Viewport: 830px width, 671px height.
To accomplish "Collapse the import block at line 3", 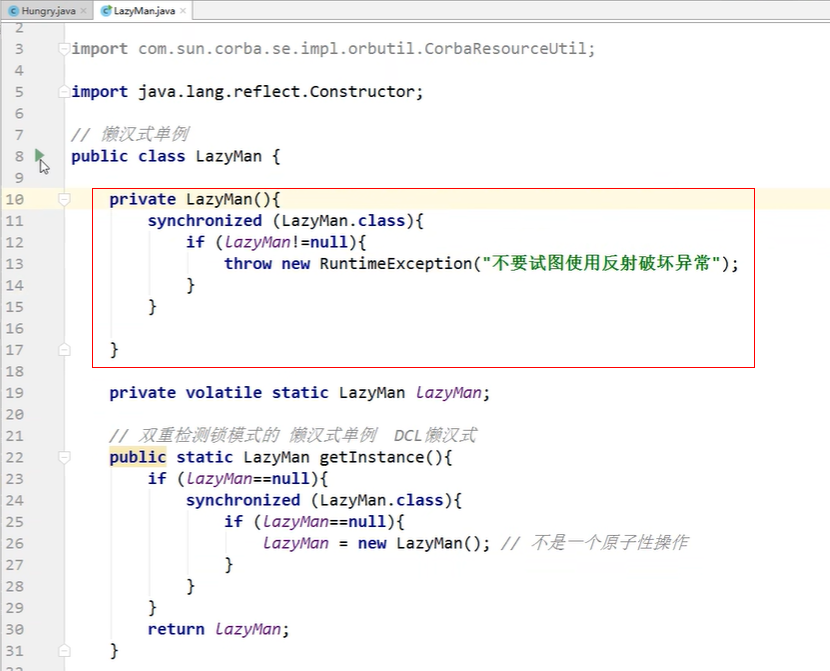I will tap(64, 49).
